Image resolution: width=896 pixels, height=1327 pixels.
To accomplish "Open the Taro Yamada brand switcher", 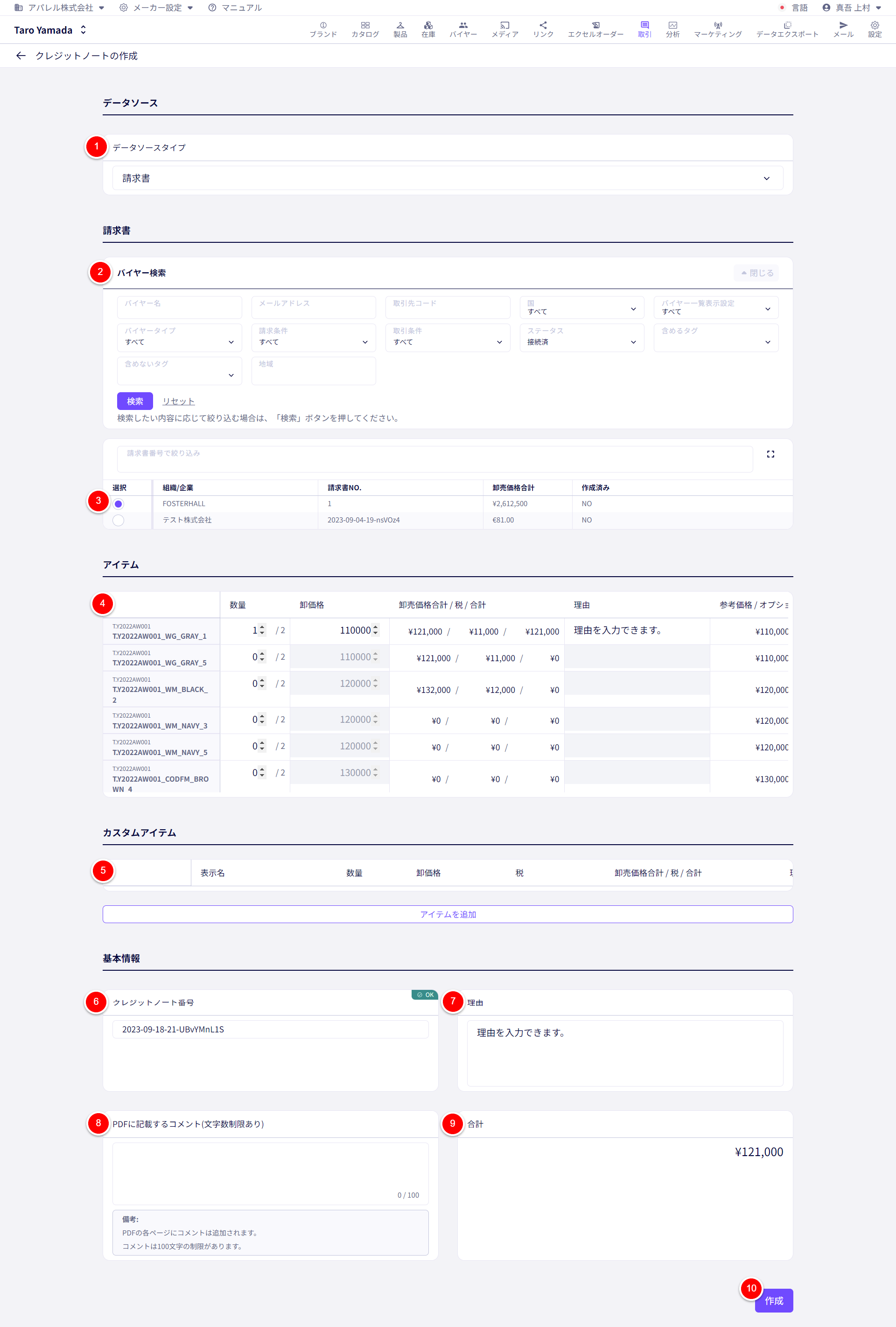I will pos(50,30).
